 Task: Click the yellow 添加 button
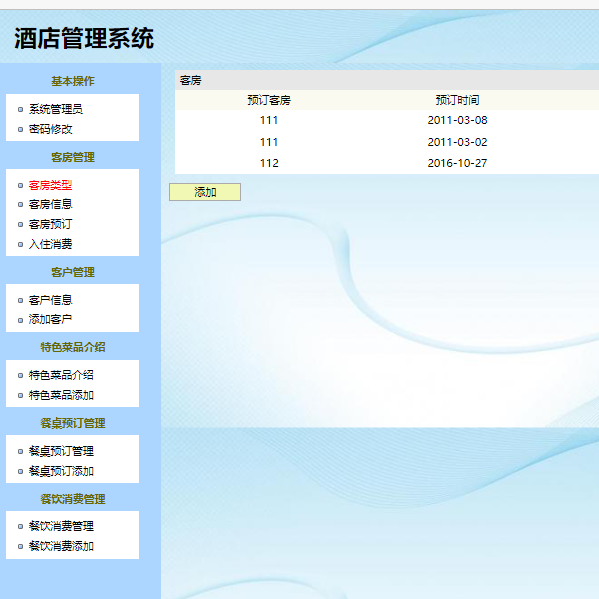(x=205, y=192)
